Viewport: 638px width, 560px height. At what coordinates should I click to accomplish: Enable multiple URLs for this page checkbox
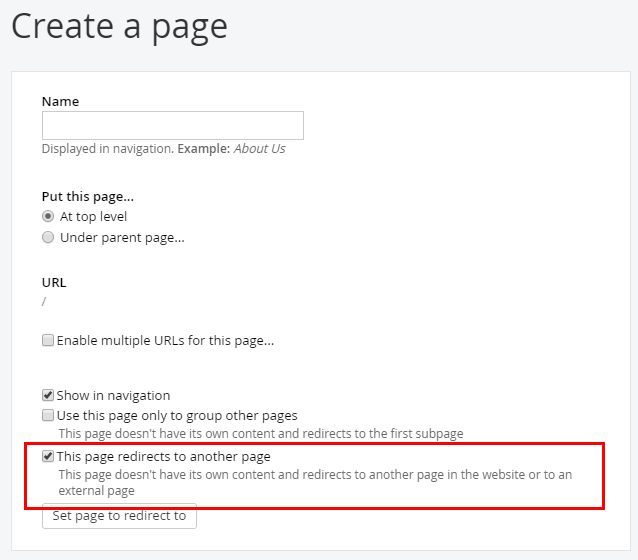[x=48, y=340]
